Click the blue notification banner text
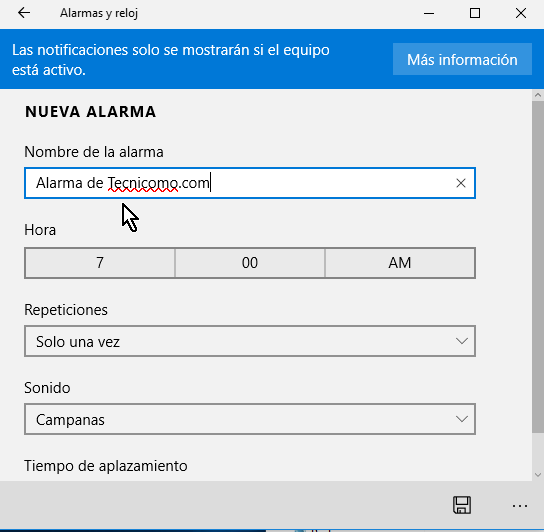 171,60
